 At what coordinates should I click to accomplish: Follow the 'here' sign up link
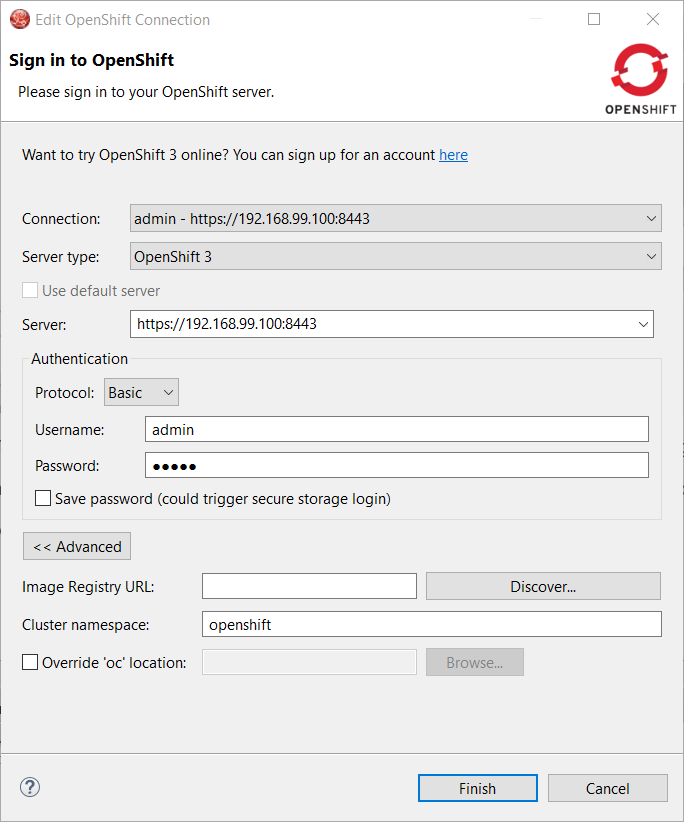453,155
